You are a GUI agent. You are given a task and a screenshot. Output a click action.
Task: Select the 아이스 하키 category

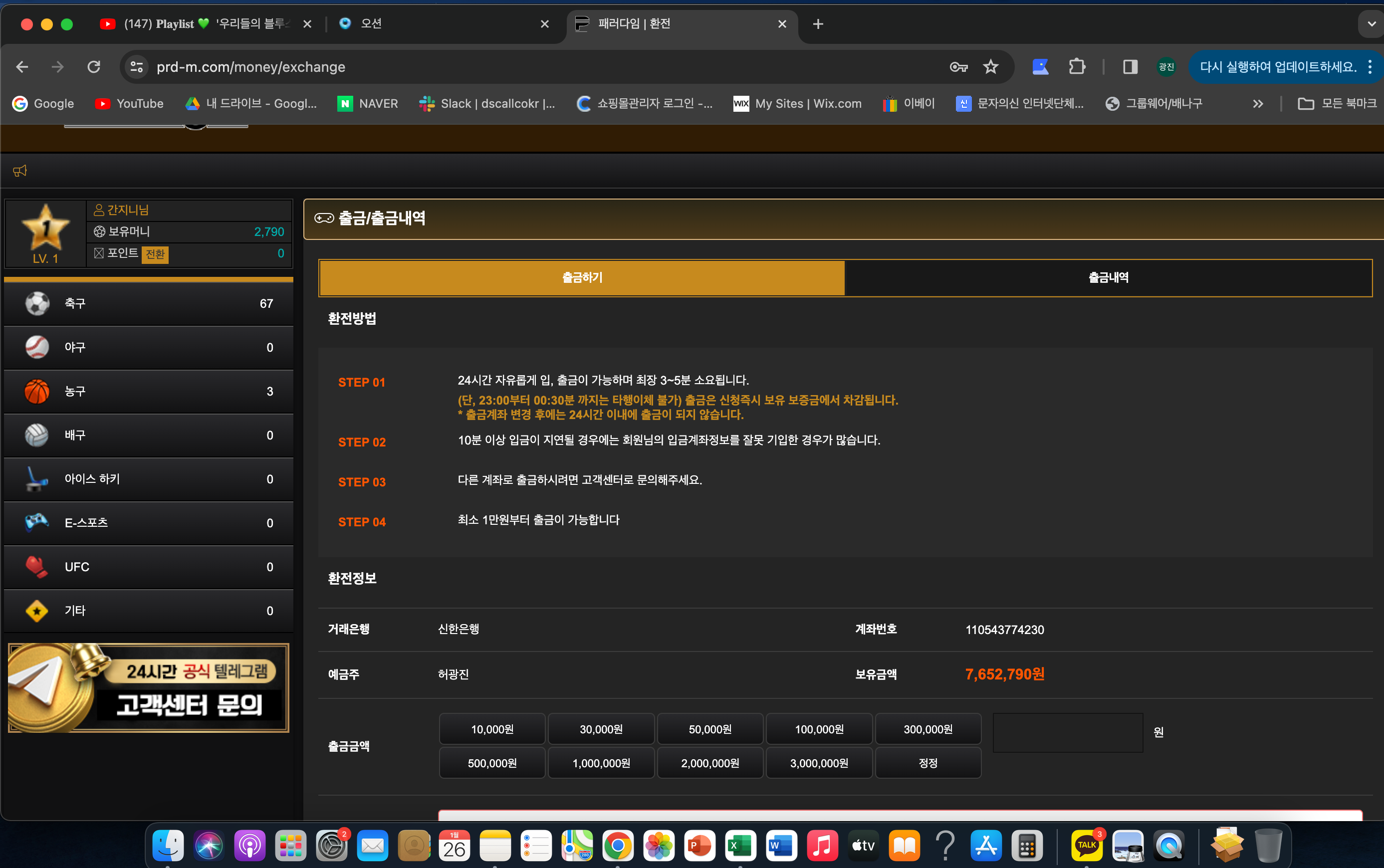click(x=148, y=479)
